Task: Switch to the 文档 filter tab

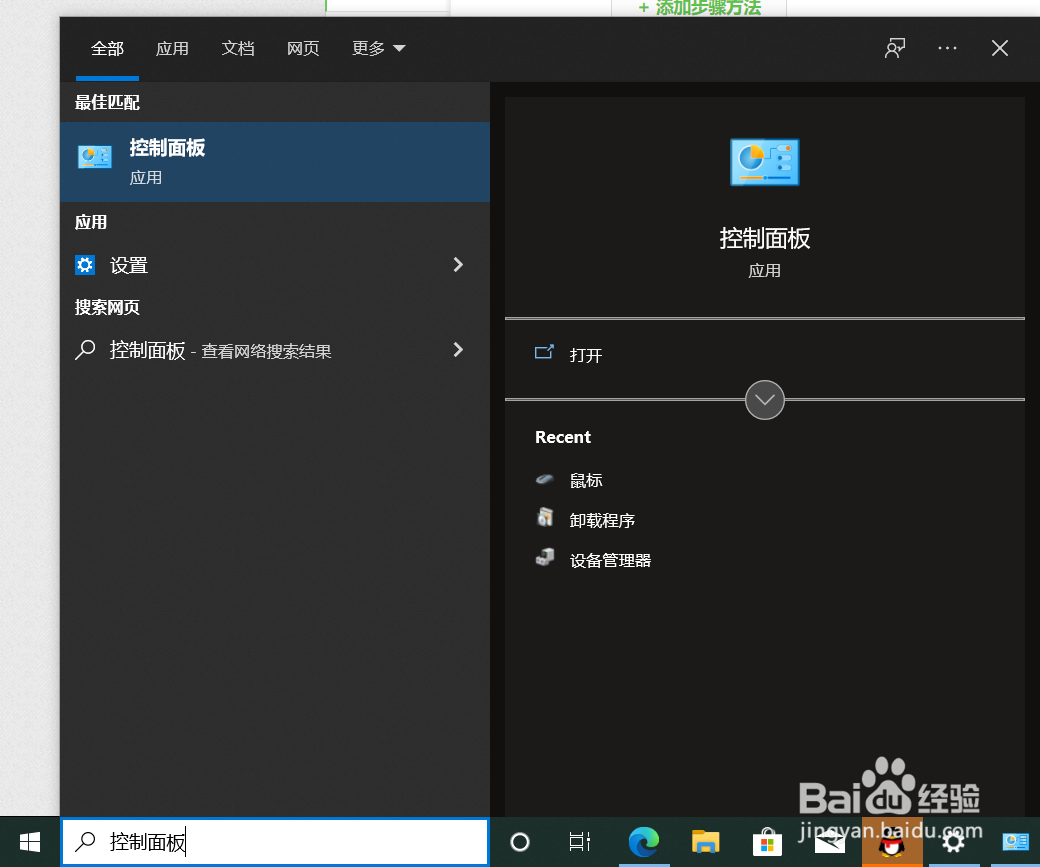Action: point(237,48)
